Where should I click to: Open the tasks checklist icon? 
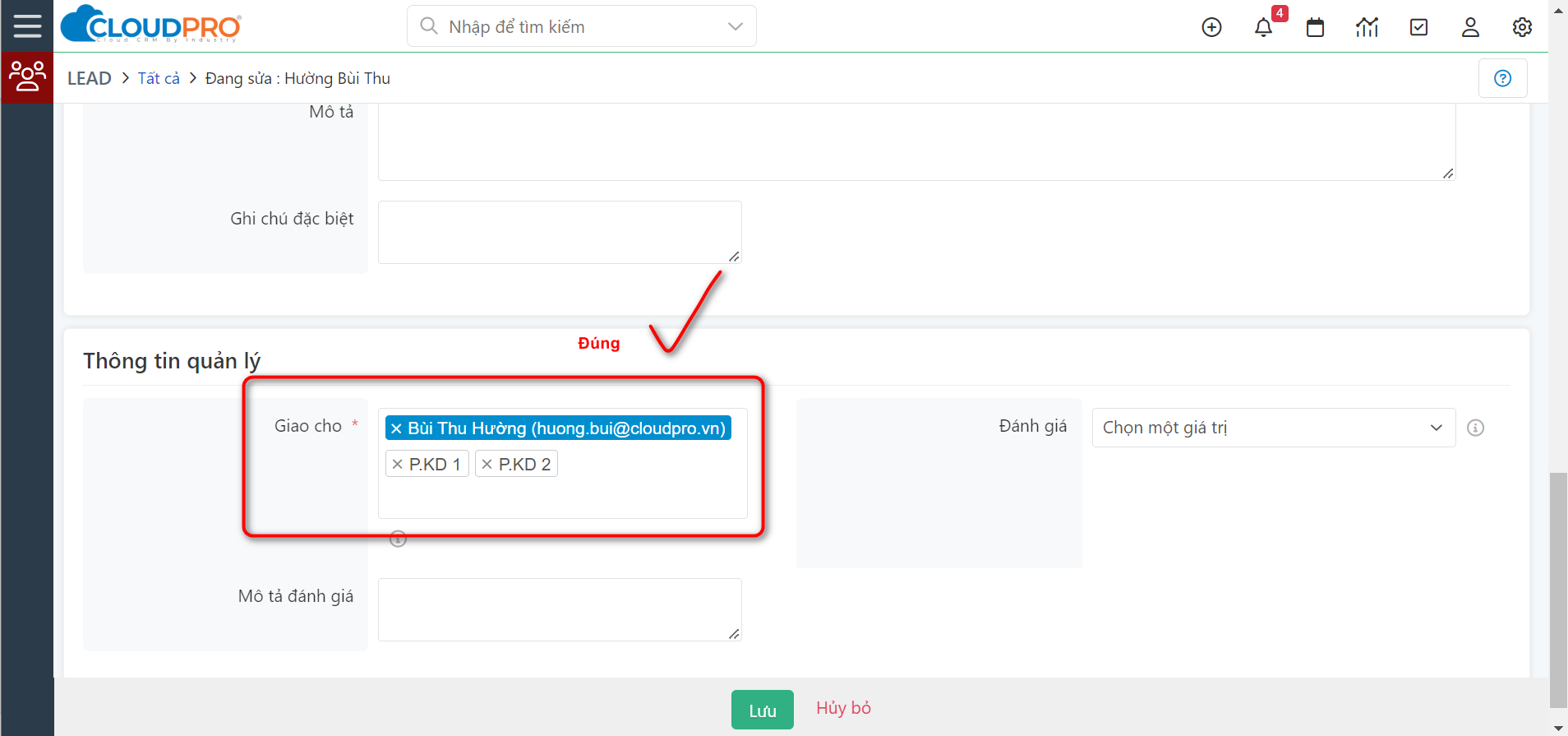(1418, 27)
